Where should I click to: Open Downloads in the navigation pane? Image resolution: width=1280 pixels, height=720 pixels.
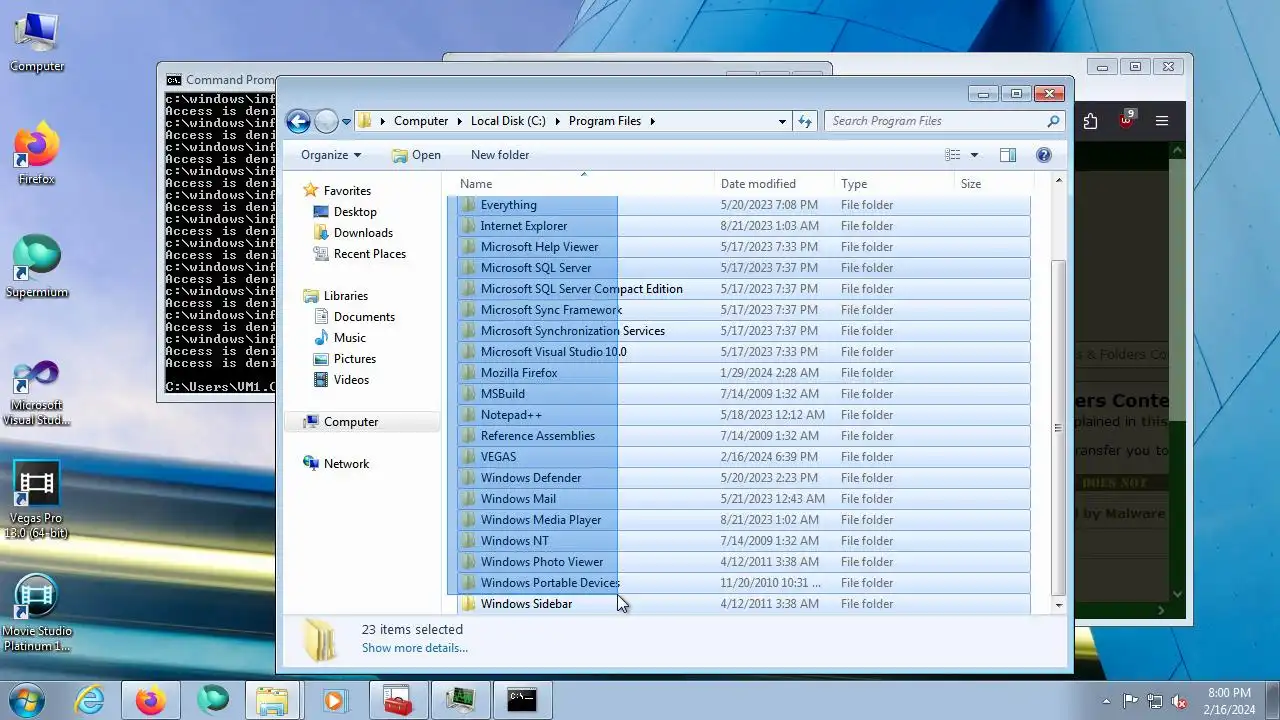point(363,233)
